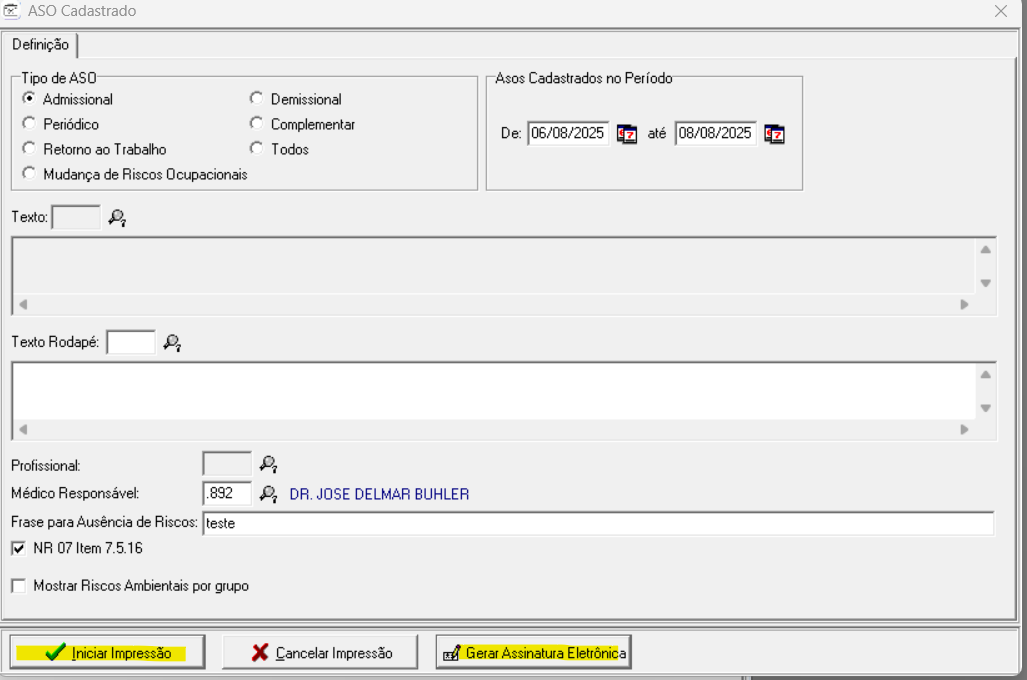Switch to the Definição tab
1027x680 pixels.
41,45
